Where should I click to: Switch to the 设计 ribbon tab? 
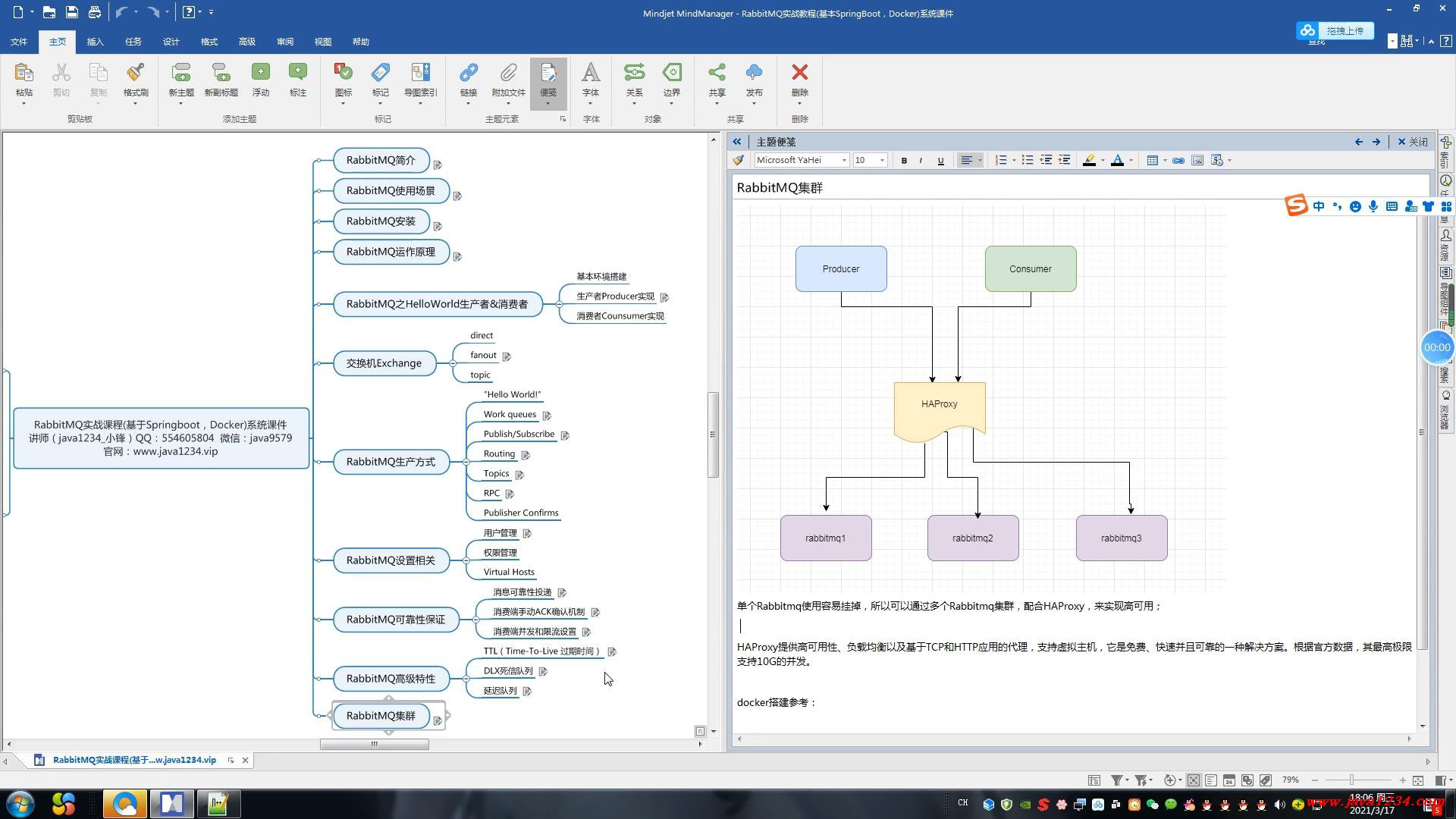pyautogui.click(x=171, y=42)
